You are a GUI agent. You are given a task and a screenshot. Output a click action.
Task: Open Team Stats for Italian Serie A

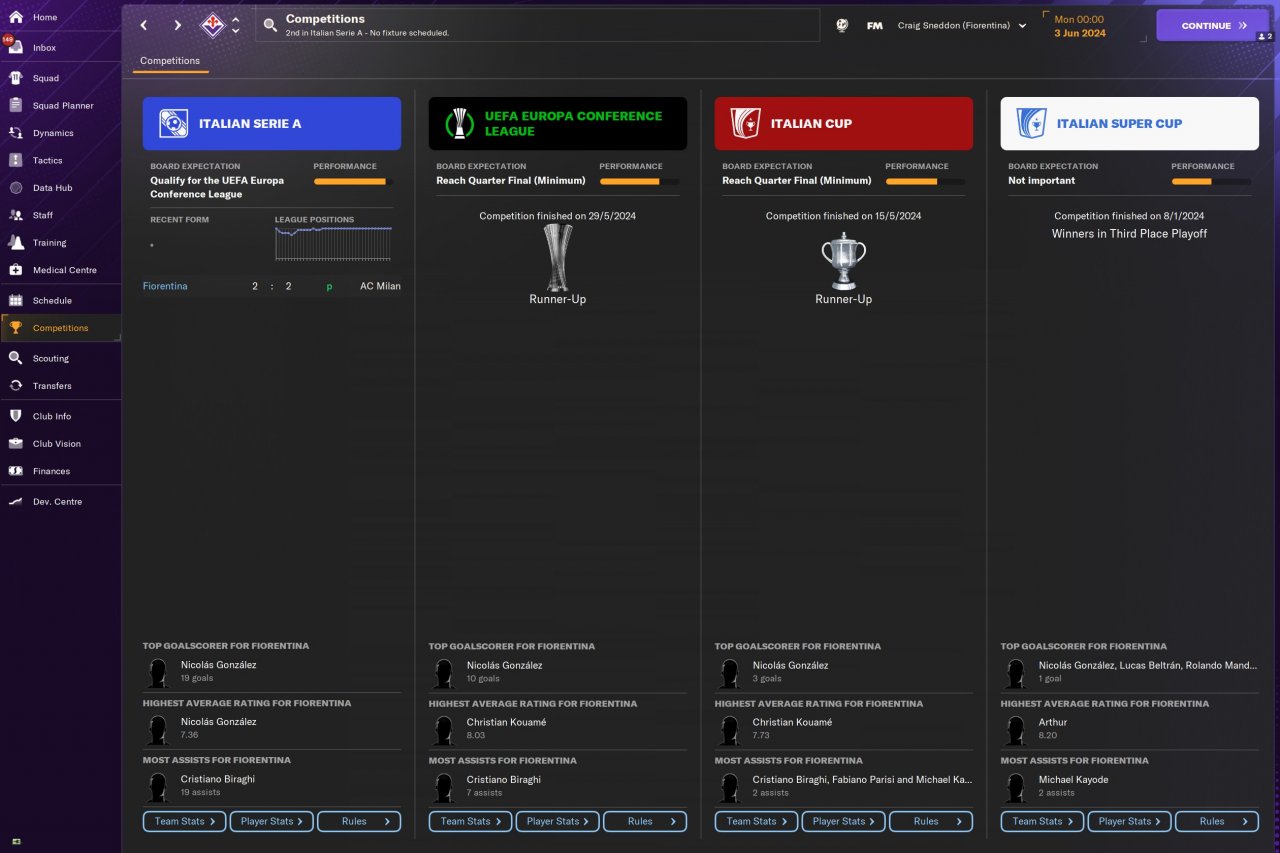pyautogui.click(x=185, y=821)
